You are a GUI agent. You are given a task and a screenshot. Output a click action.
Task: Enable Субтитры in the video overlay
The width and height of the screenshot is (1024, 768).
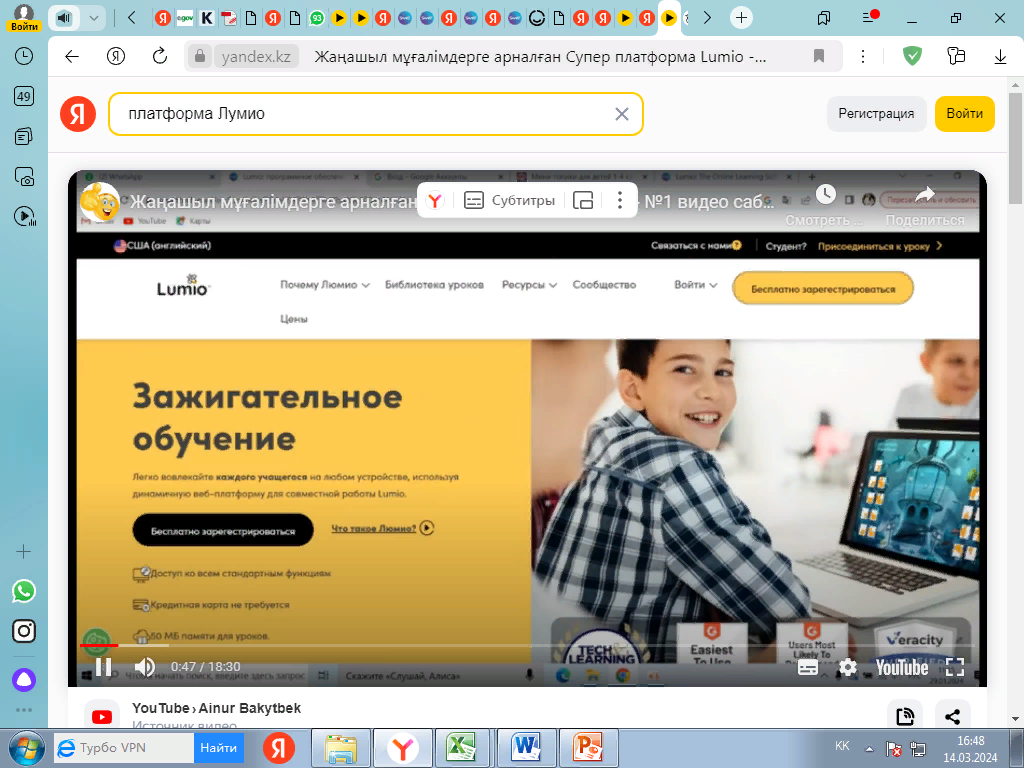(509, 200)
